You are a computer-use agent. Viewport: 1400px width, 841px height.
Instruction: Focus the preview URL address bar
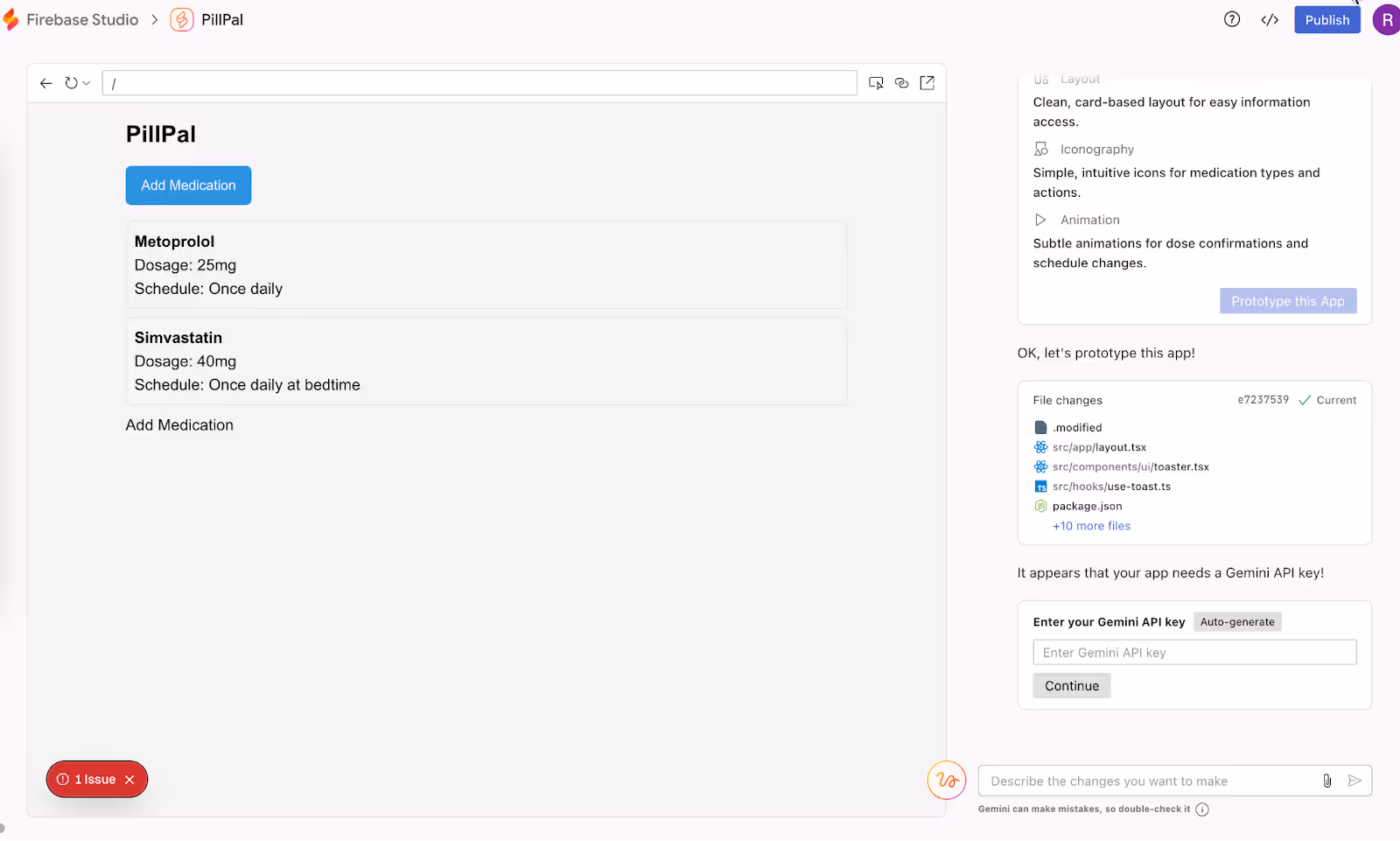point(479,83)
